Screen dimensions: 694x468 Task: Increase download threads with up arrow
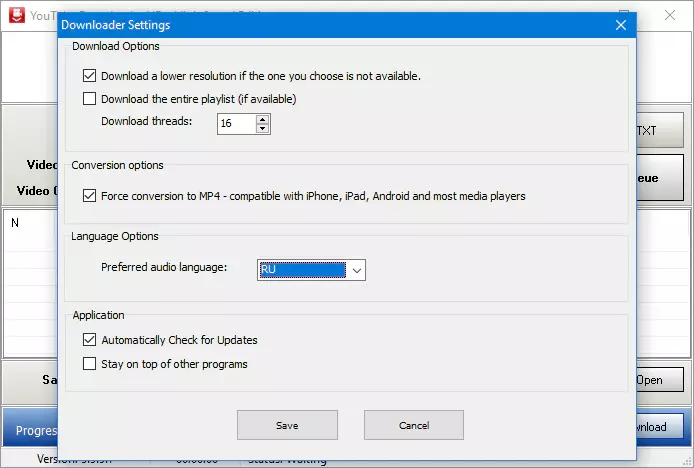[x=262, y=119]
